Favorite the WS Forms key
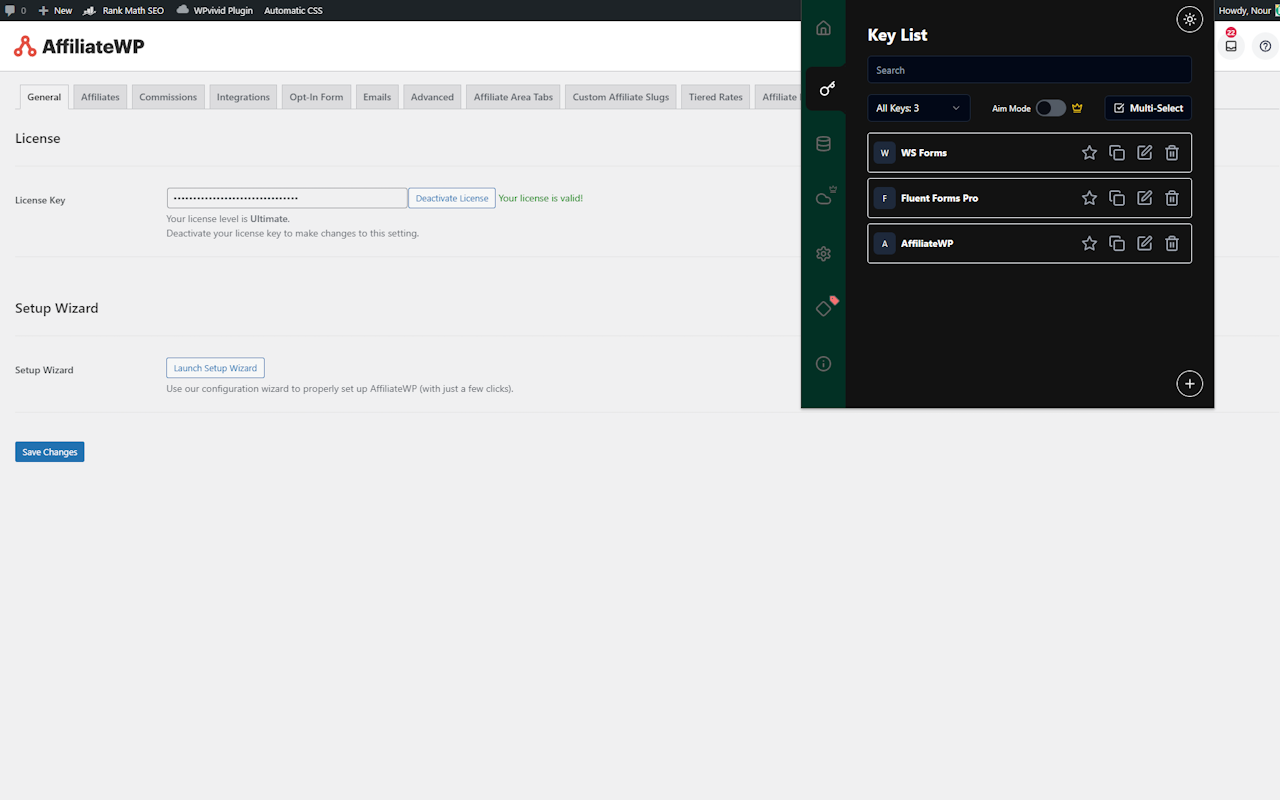Image resolution: width=1280 pixels, height=800 pixels. tap(1089, 153)
